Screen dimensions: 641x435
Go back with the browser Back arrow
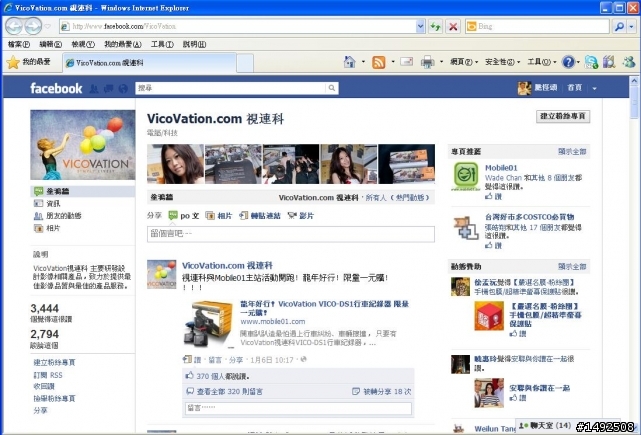(14, 27)
